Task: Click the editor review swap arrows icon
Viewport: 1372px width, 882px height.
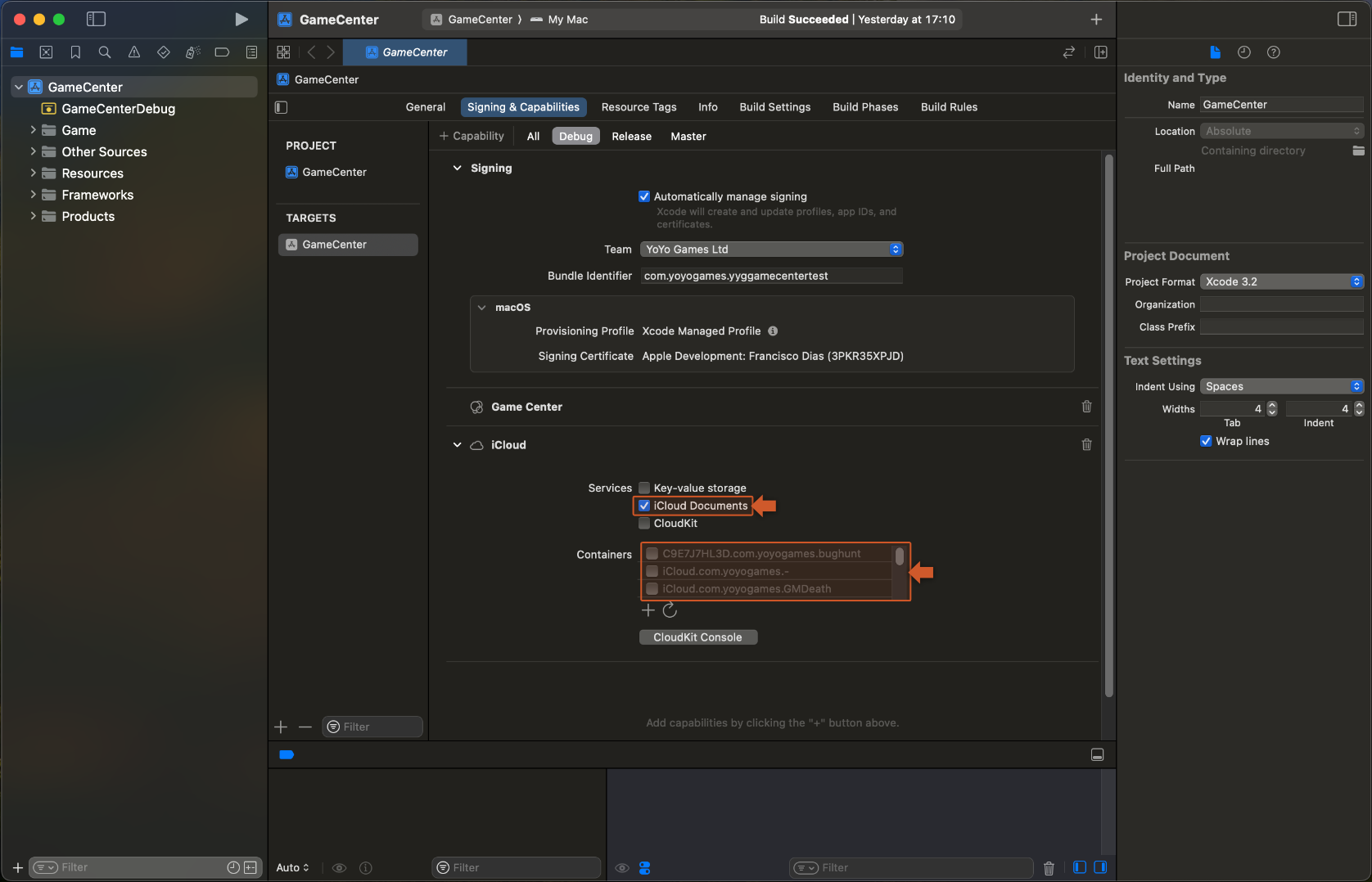Action: (1068, 52)
